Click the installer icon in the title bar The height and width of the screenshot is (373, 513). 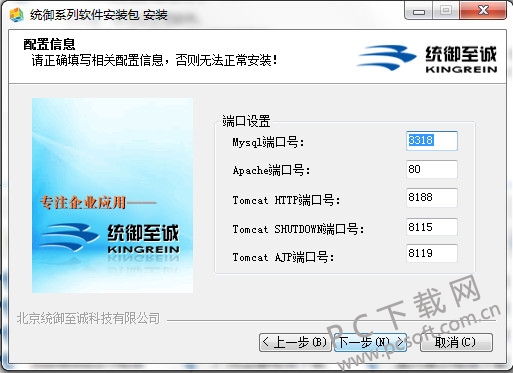[17, 15]
